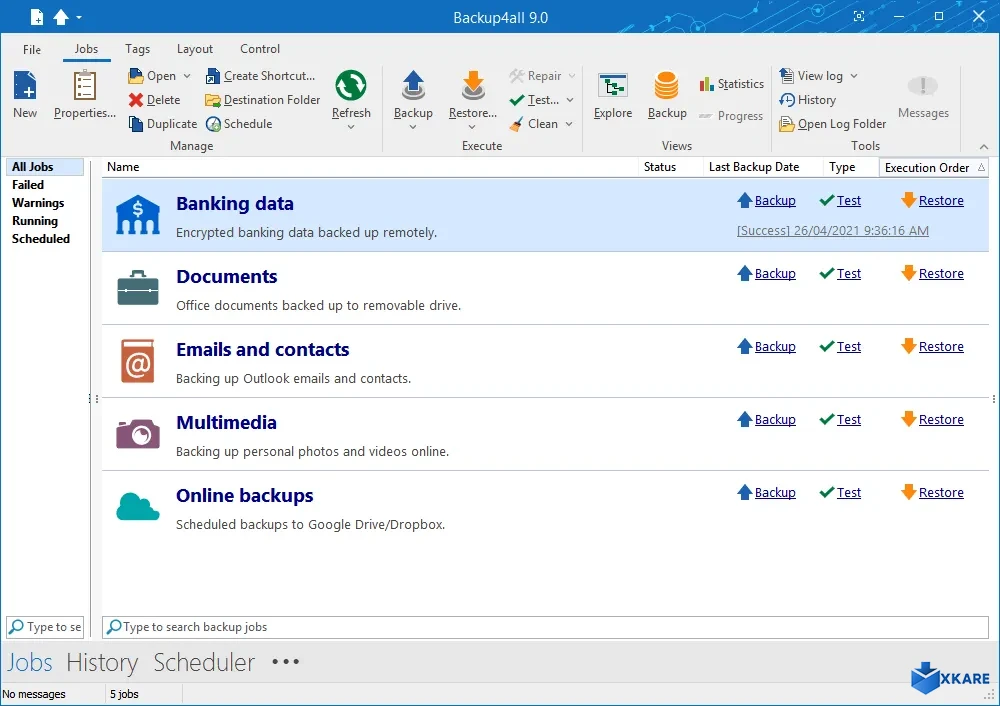The width and height of the screenshot is (1000, 706).
Task: Click the Banking data bank icon
Action: click(x=138, y=215)
